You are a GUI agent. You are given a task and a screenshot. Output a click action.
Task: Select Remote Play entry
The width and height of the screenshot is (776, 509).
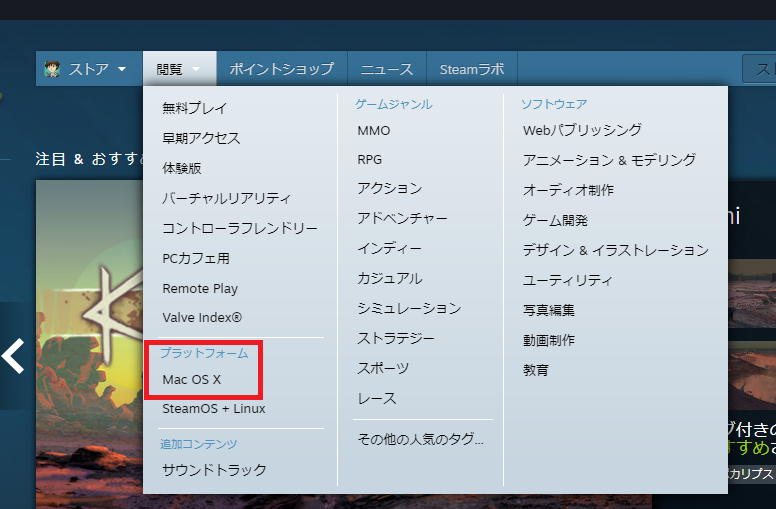point(200,288)
